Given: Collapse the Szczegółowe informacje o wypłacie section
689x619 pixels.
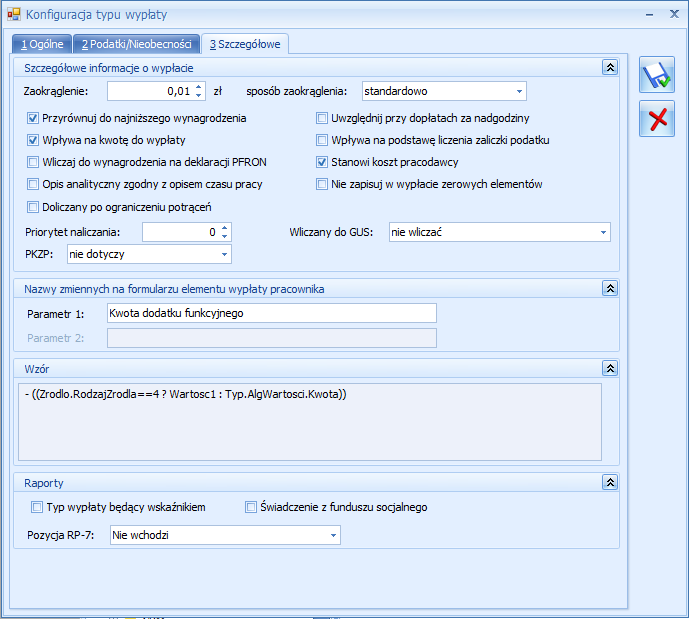Looking at the screenshot, I should [x=610, y=67].
